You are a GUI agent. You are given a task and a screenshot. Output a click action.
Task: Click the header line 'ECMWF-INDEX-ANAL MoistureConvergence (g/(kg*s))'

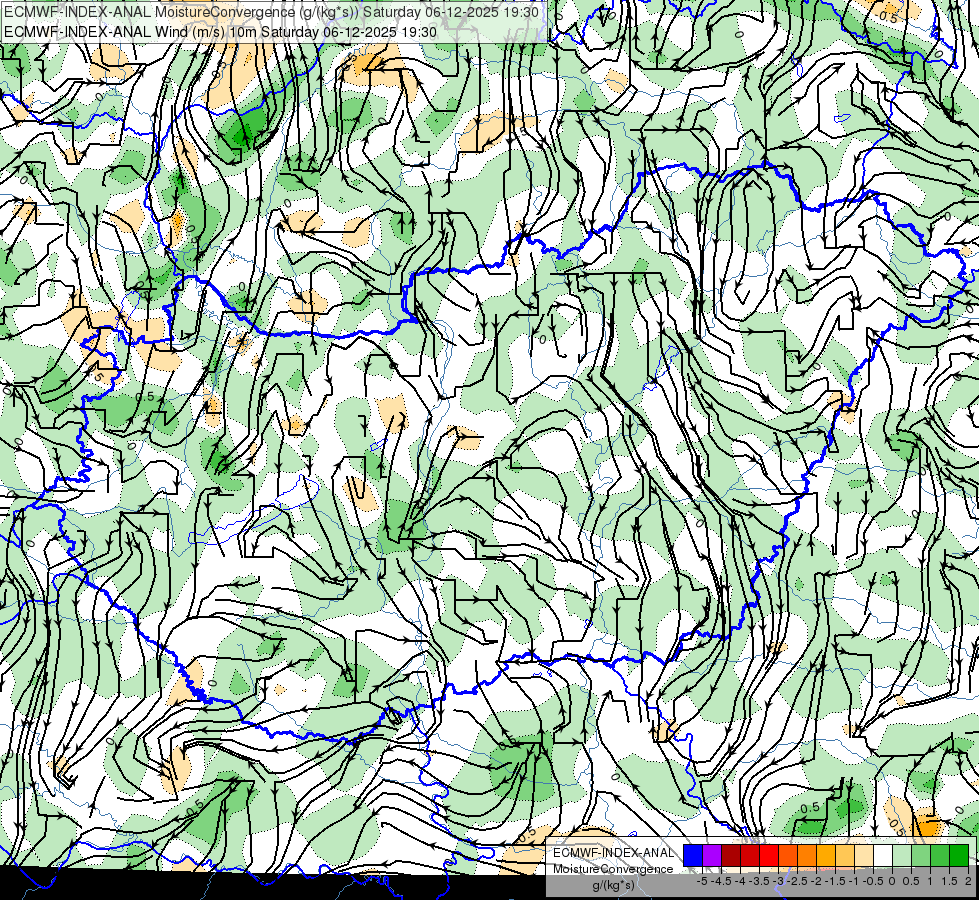(x=180, y=12)
